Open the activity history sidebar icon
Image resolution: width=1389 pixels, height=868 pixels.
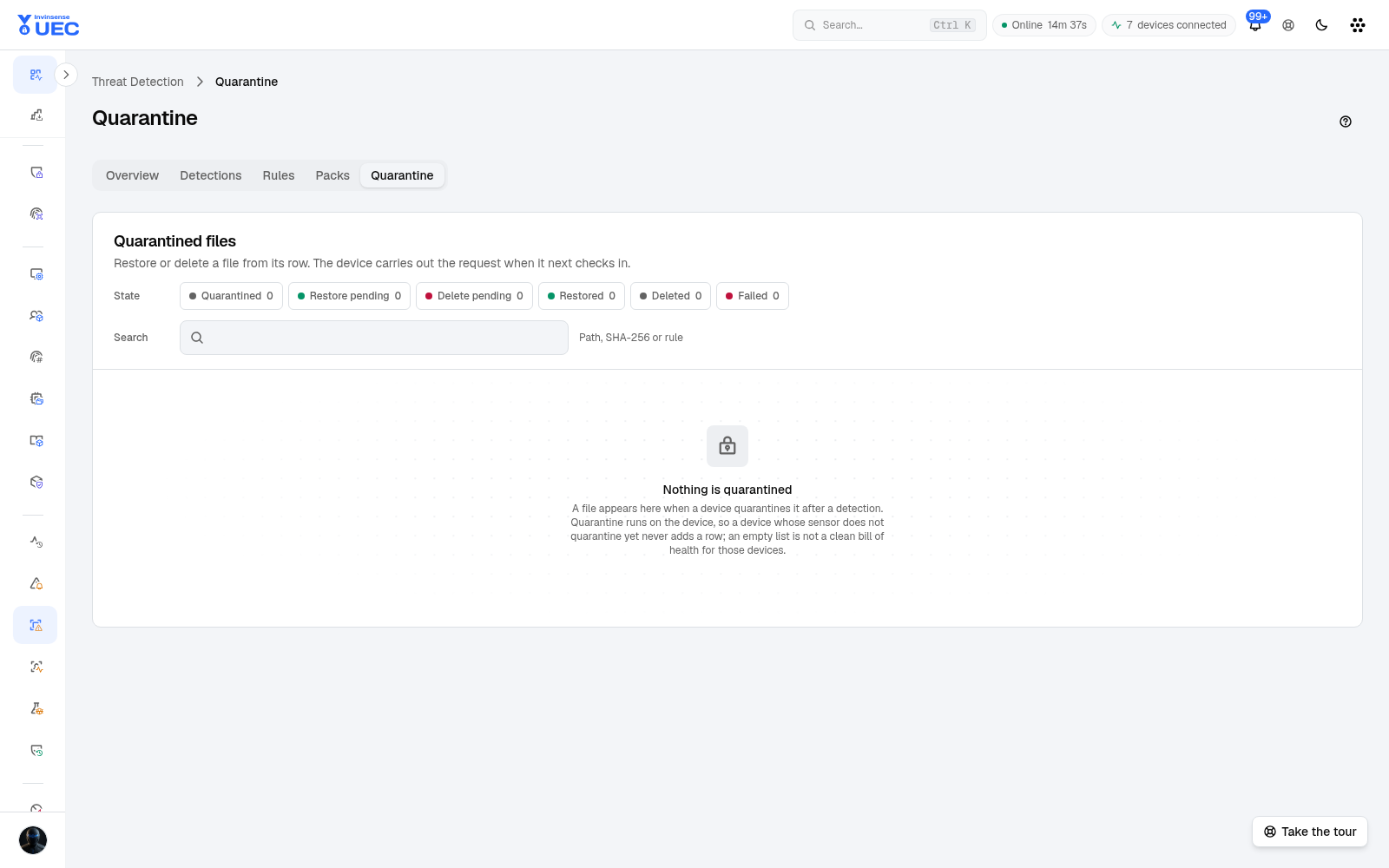click(36, 542)
